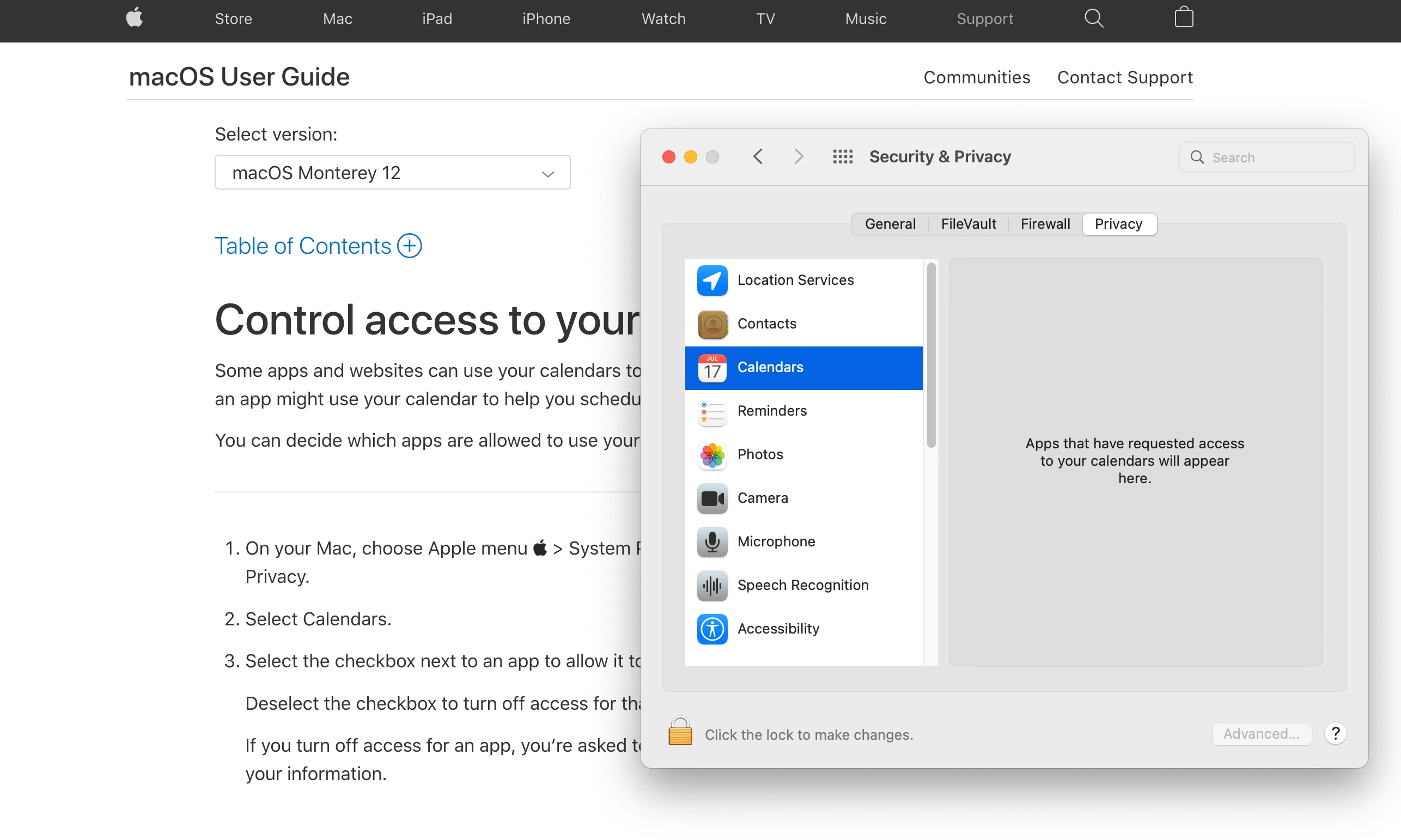This screenshot has width=1401, height=840.
Task: Click the Apple logo in navigation bar
Action: (134, 18)
